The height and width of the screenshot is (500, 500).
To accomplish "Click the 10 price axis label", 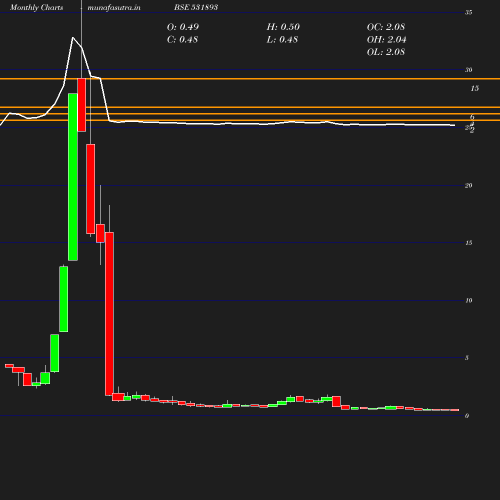I will 469,301.
